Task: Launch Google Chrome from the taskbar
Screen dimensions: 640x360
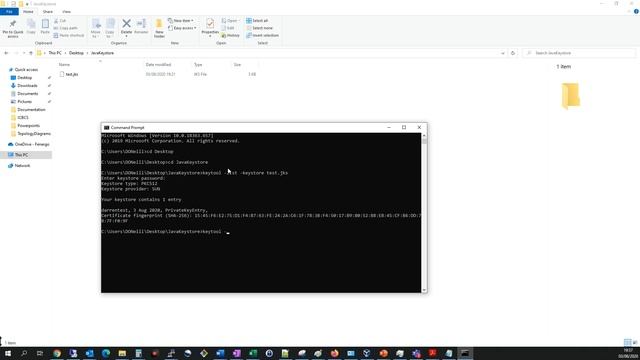Action: 57,353
